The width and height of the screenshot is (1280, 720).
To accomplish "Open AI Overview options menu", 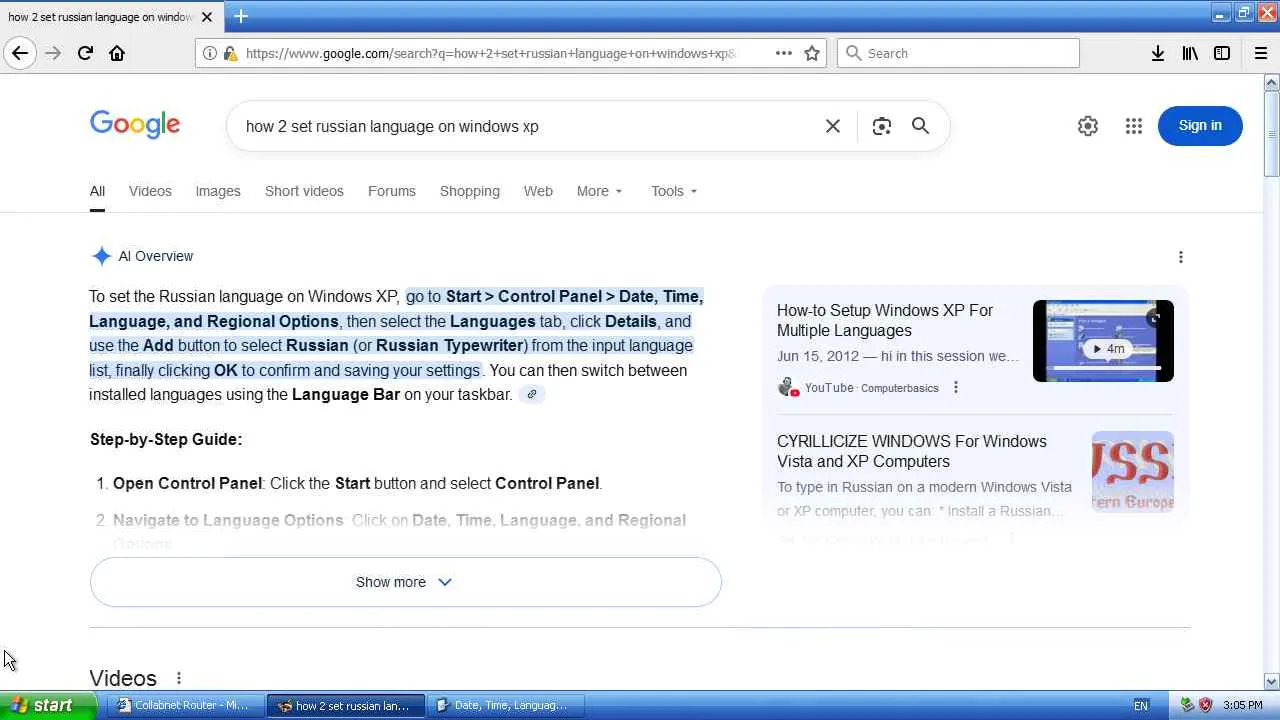I will (x=1181, y=257).
